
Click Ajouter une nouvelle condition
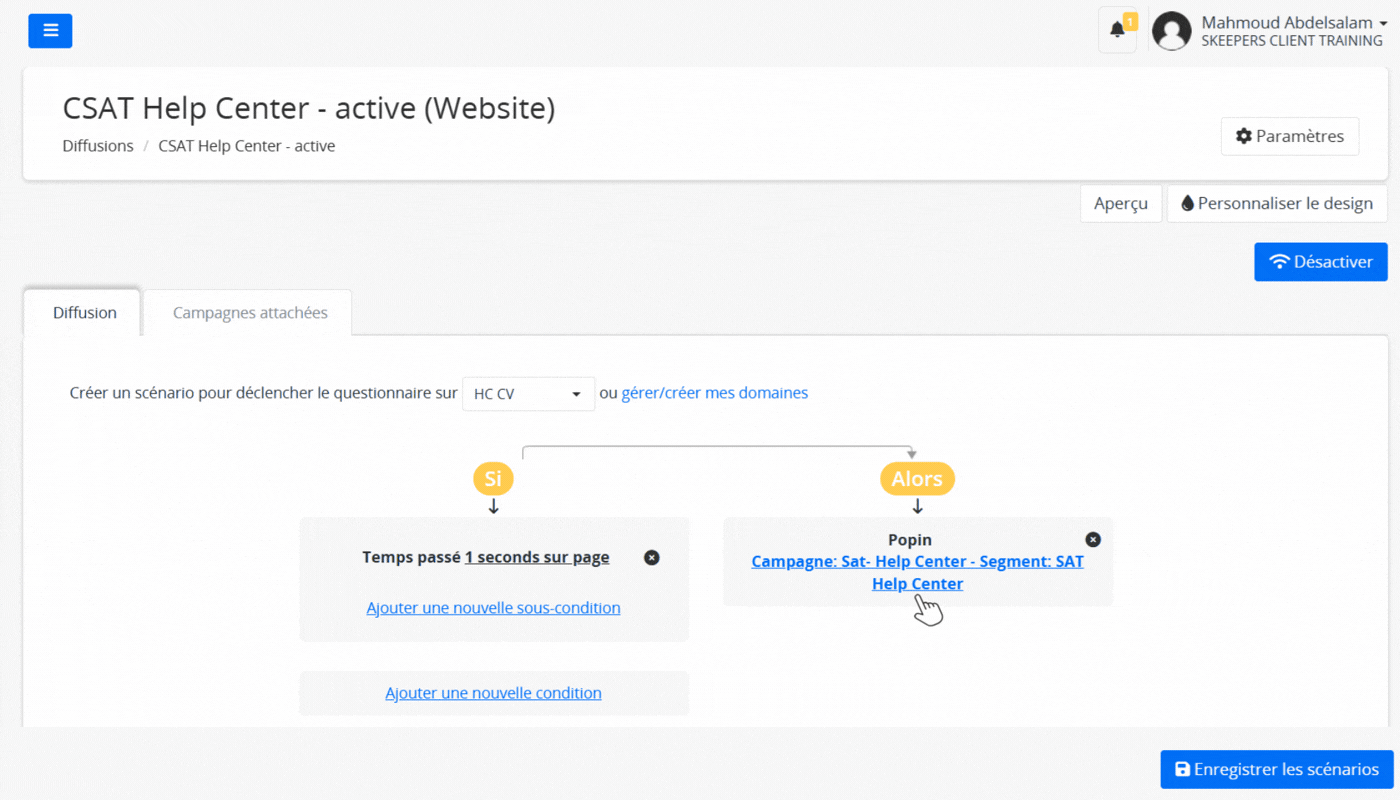[x=493, y=693]
